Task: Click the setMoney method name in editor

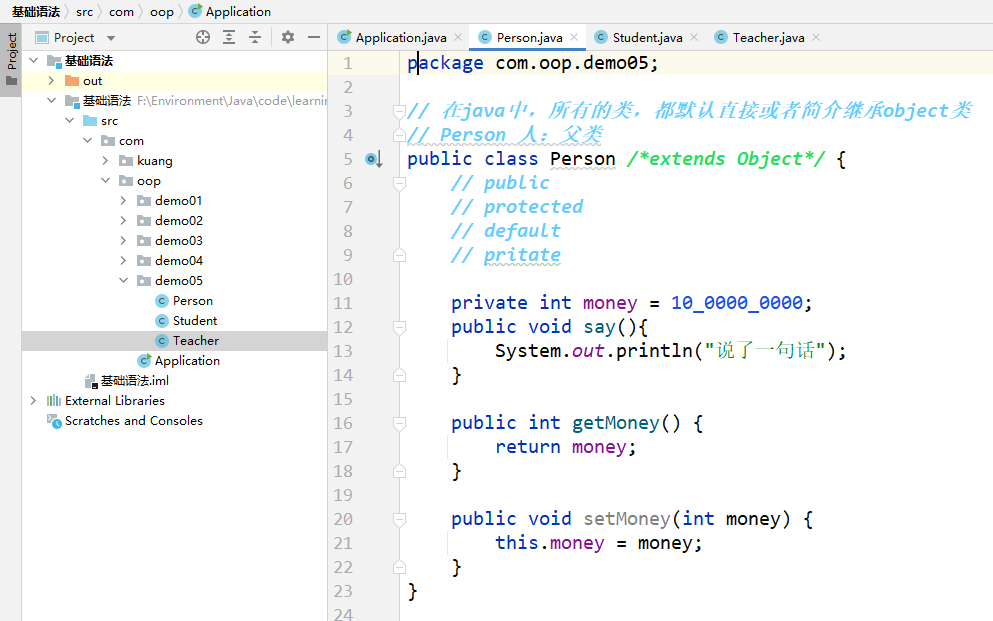Action: pyautogui.click(x=627, y=519)
